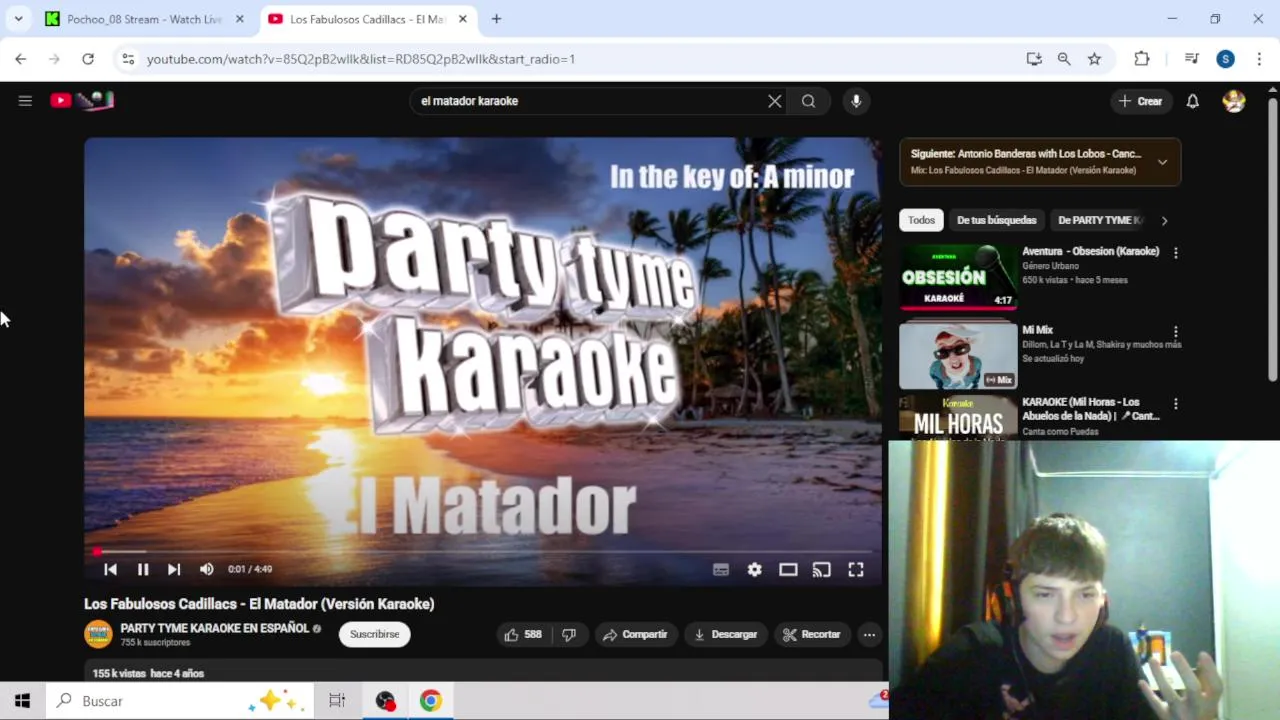
Task: Dislike the video
Action: 569,634
